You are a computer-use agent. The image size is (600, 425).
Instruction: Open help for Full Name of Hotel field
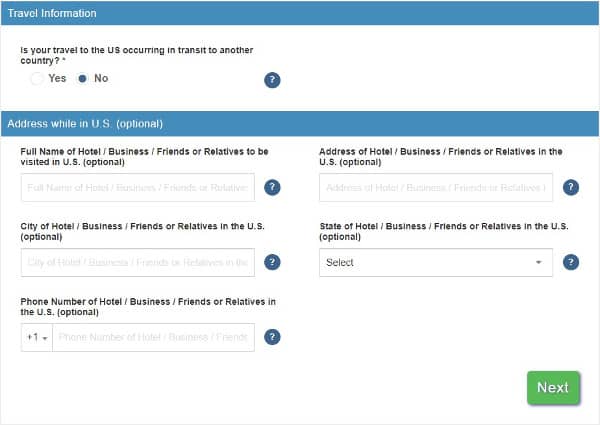point(272,187)
